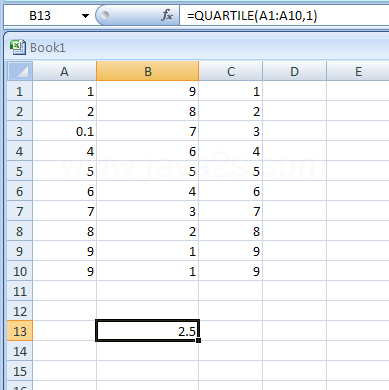Select row 11 header

tap(20, 291)
